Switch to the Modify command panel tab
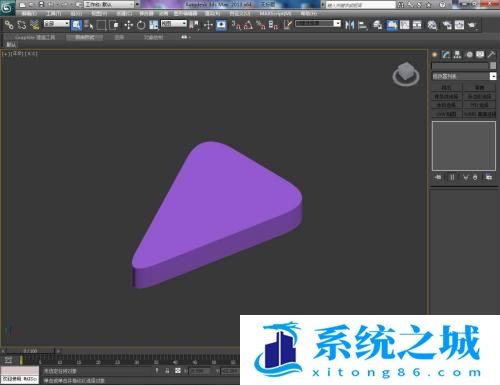Screen dimensions: 500x385 [446, 54]
